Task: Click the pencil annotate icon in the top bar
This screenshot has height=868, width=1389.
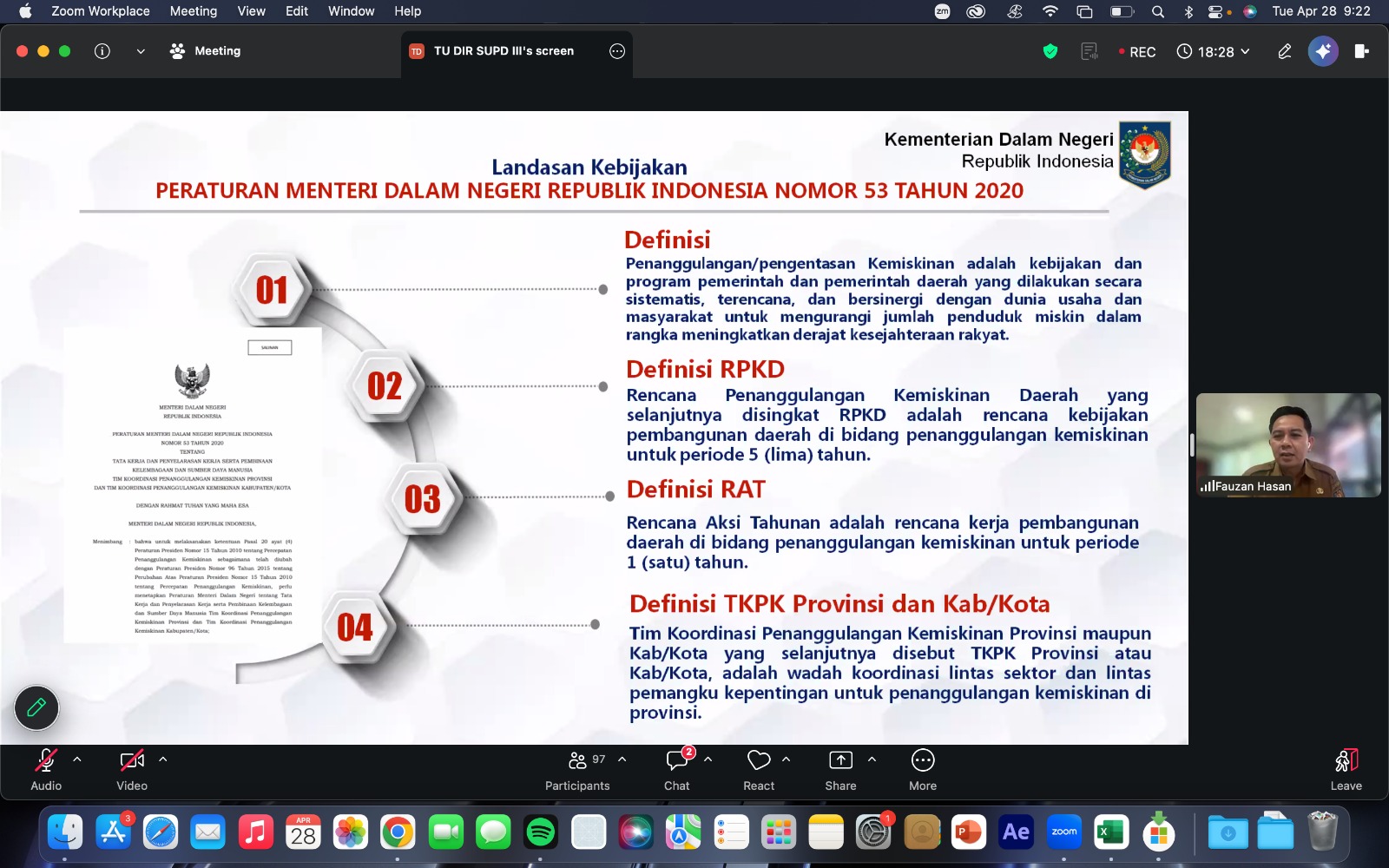Action: click(x=1285, y=51)
